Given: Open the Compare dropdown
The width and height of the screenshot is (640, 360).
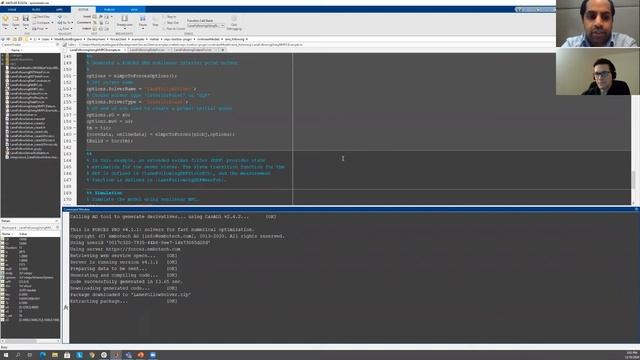Looking at the screenshot, I should (43, 23).
